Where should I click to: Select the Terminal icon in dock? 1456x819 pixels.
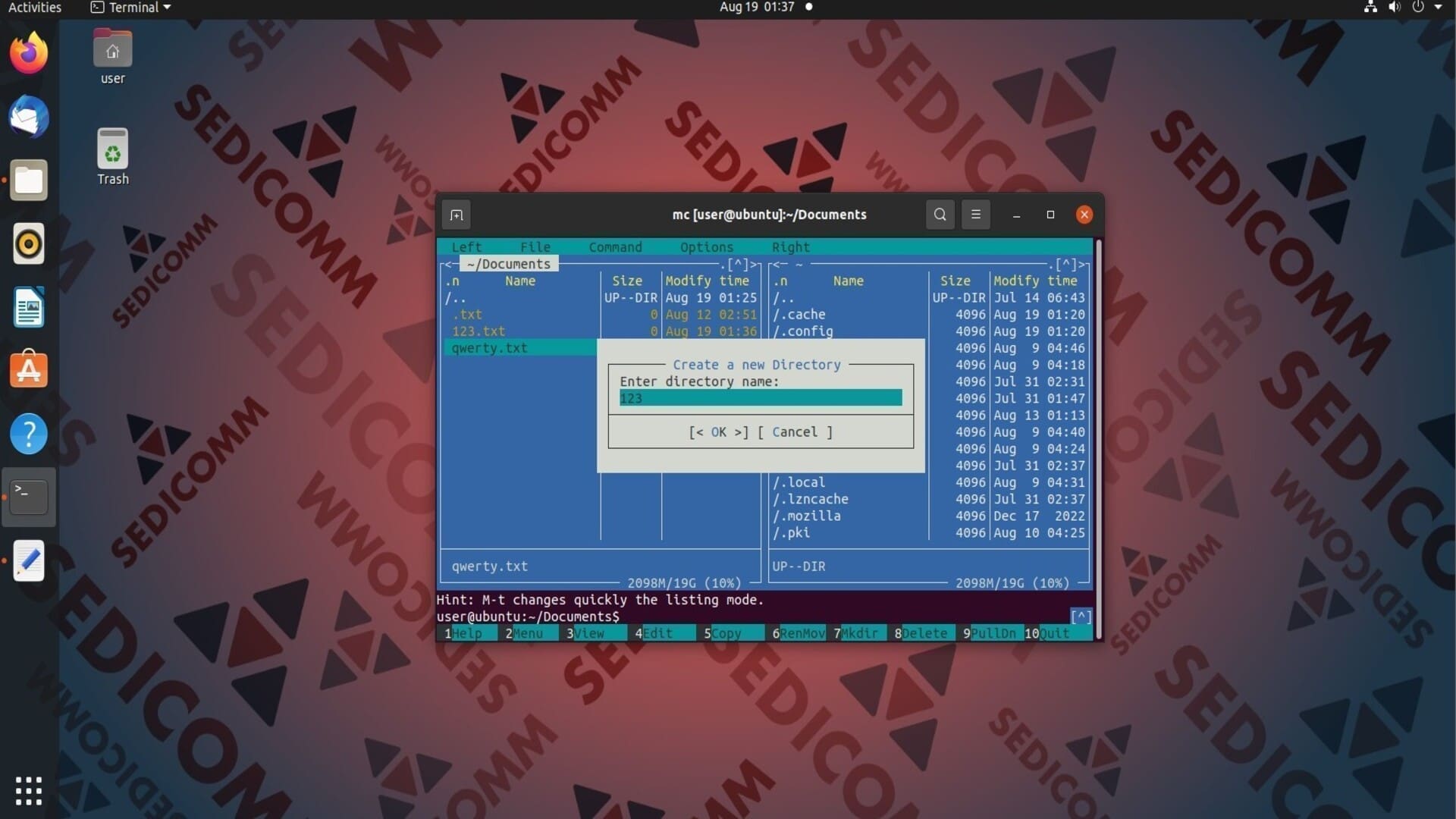[29, 497]
